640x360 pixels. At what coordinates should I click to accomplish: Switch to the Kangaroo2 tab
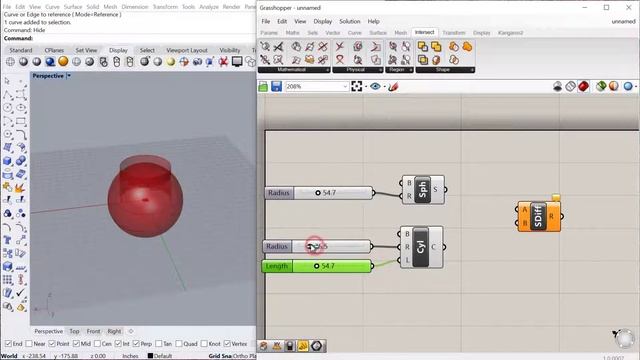(510, 33)
